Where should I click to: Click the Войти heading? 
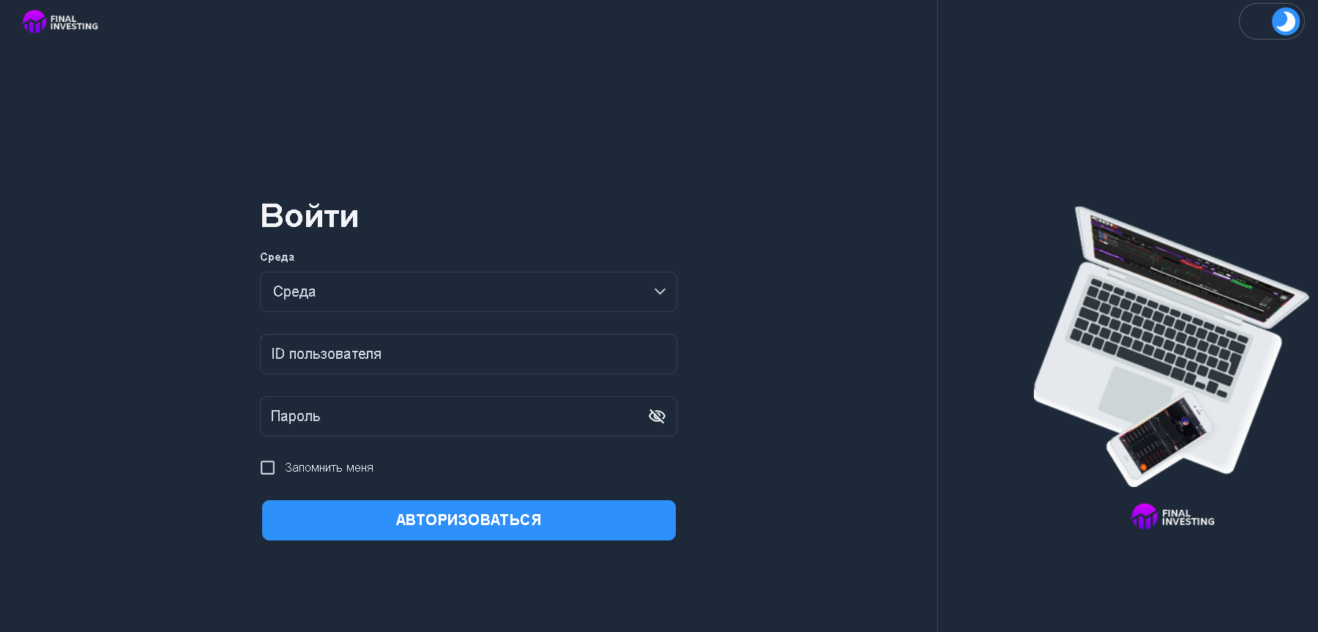coord(309,216)
